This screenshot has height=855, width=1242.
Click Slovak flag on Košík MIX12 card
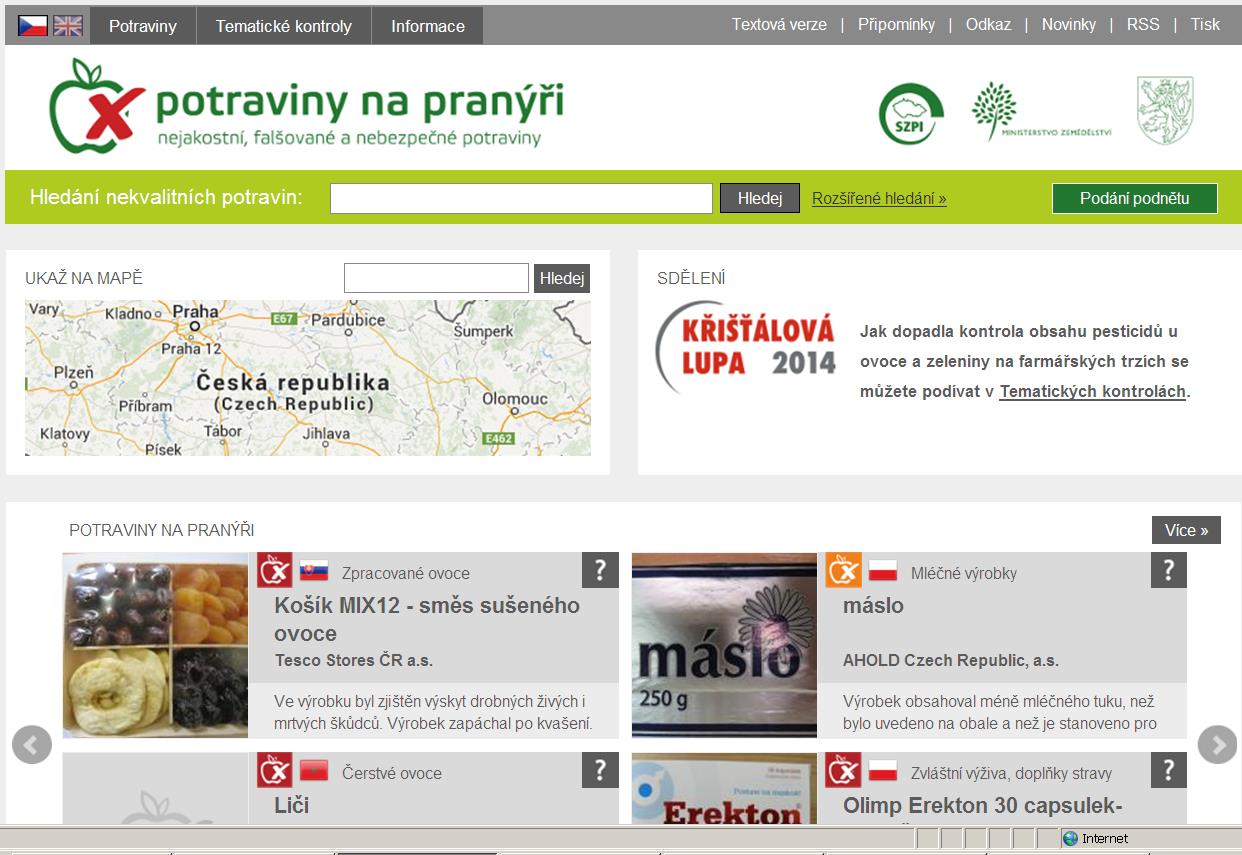pos(314,572)
